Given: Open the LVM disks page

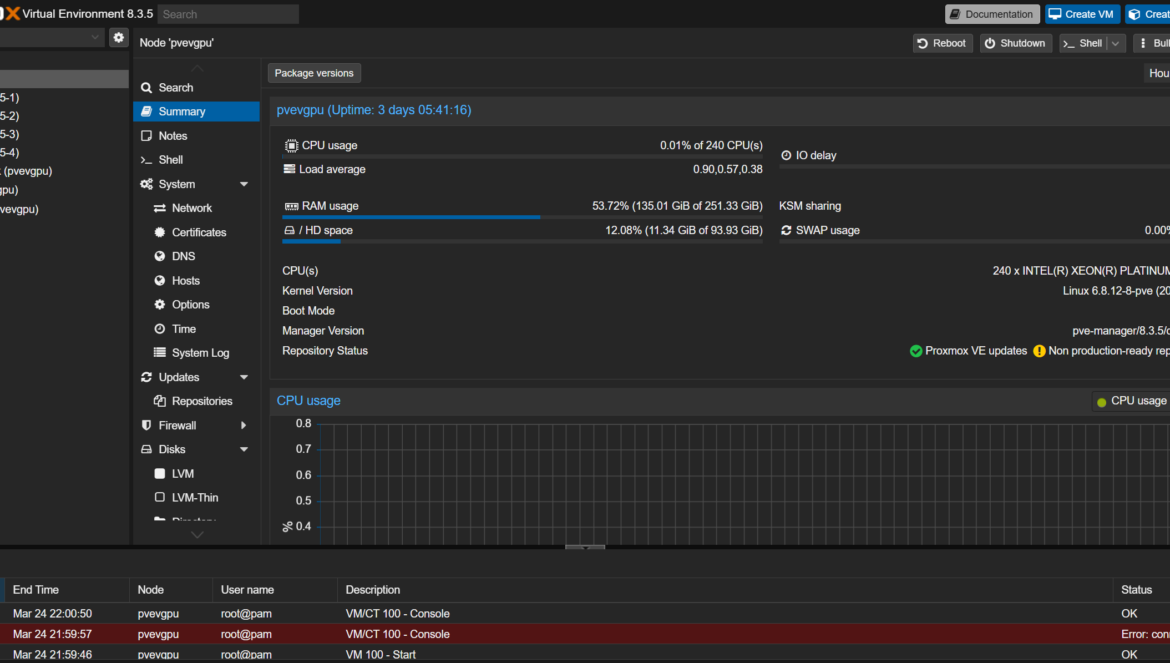Looking at the screenshot, I should (x=196, y=474).
